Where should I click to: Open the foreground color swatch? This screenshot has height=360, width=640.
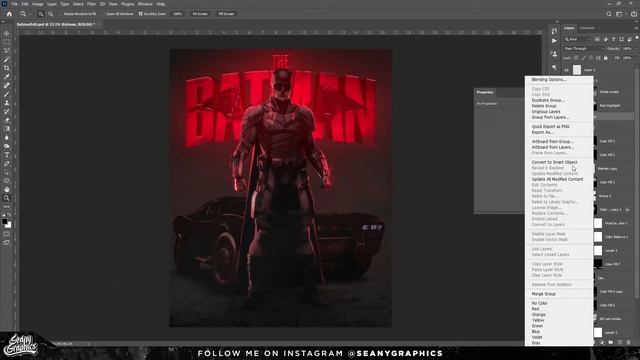4,222
